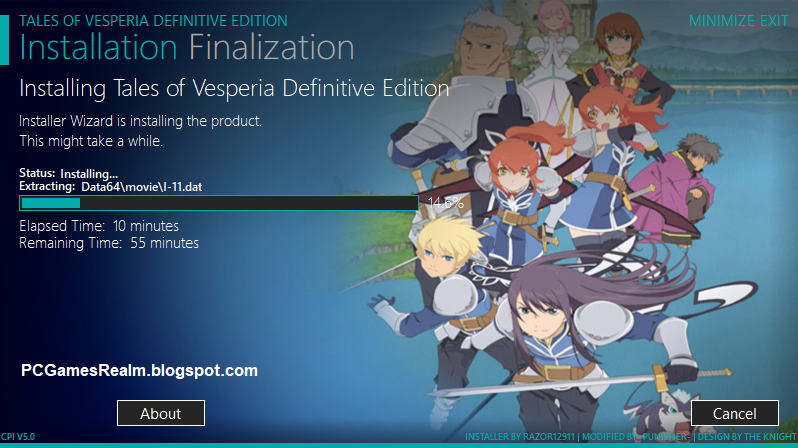
Task: Click the 'TALES OF VESPERIA DEFINITIVE EDITION' header text
Action: pyautogui.click(x=153, y=21)
